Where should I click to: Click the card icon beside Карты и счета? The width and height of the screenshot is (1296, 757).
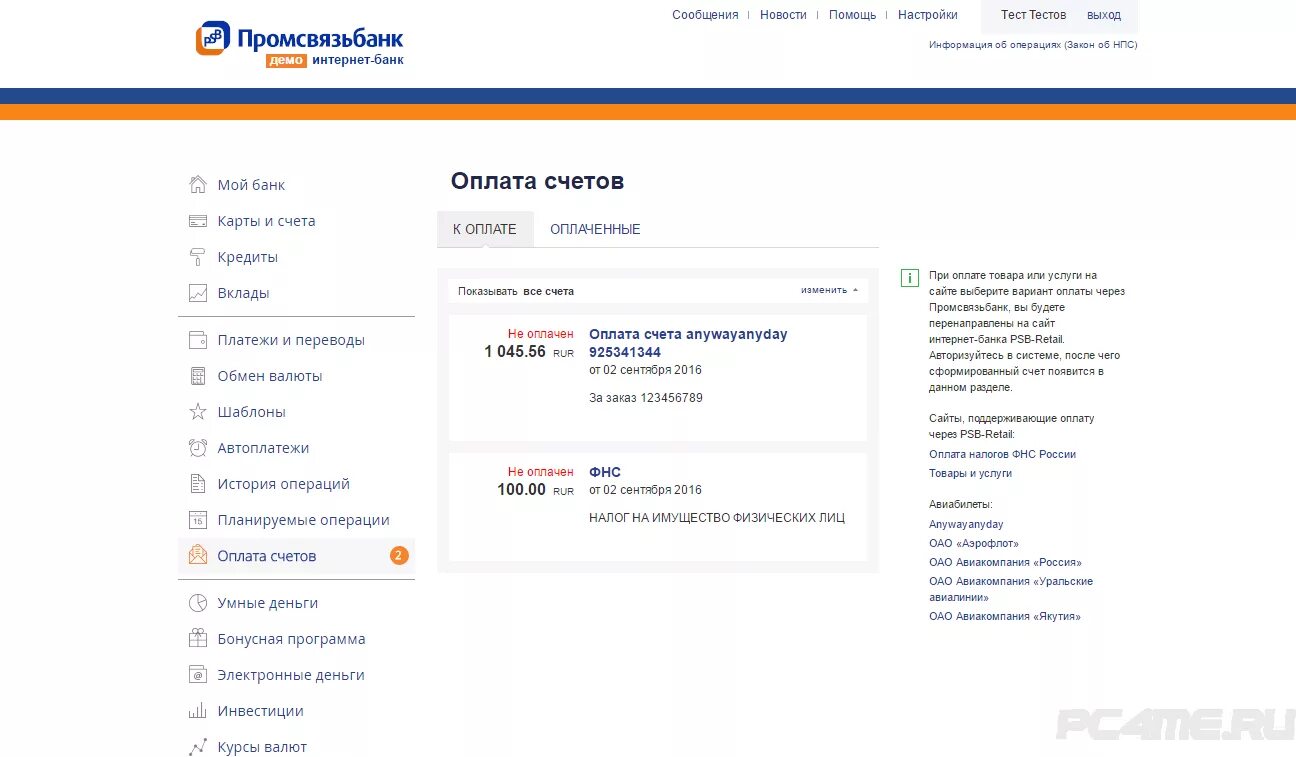pos(198,221)
